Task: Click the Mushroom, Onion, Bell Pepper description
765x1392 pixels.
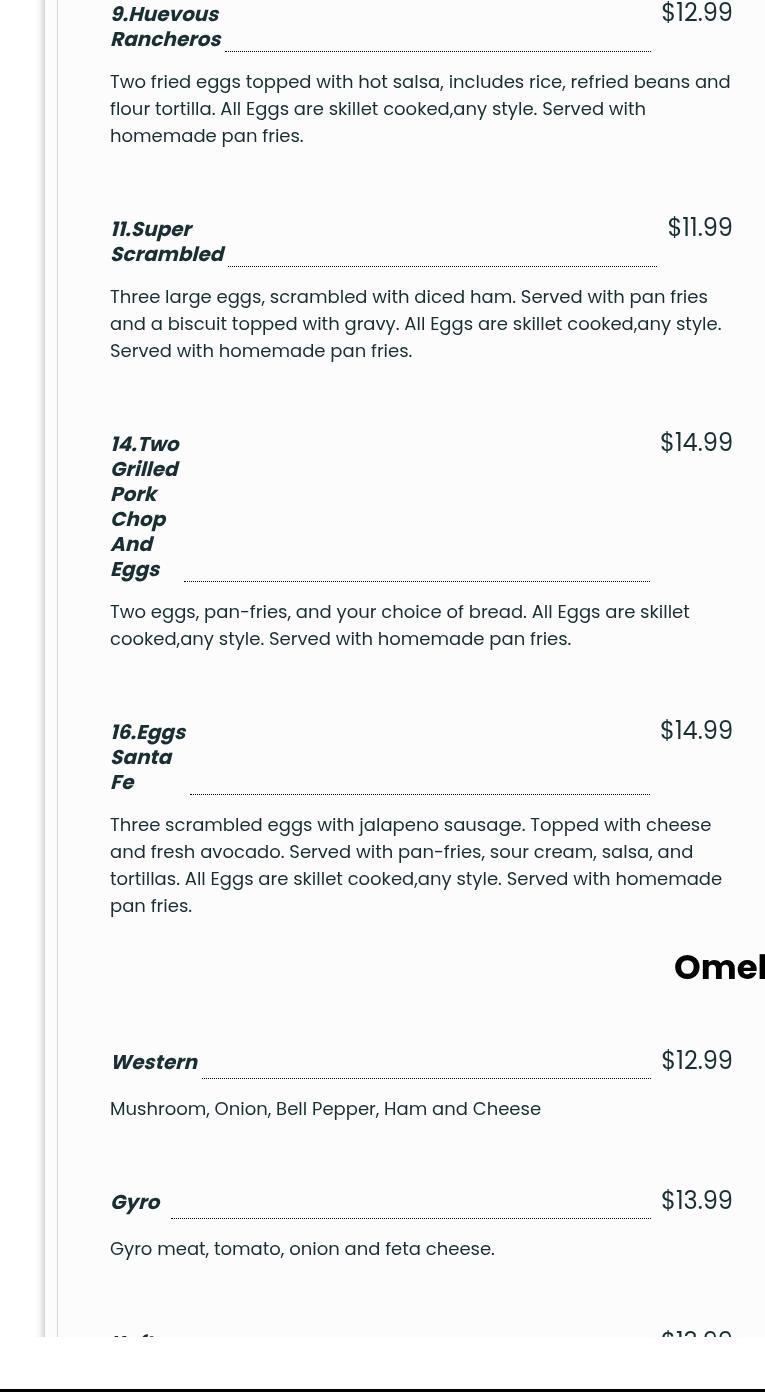Action: pos(325,1108)
